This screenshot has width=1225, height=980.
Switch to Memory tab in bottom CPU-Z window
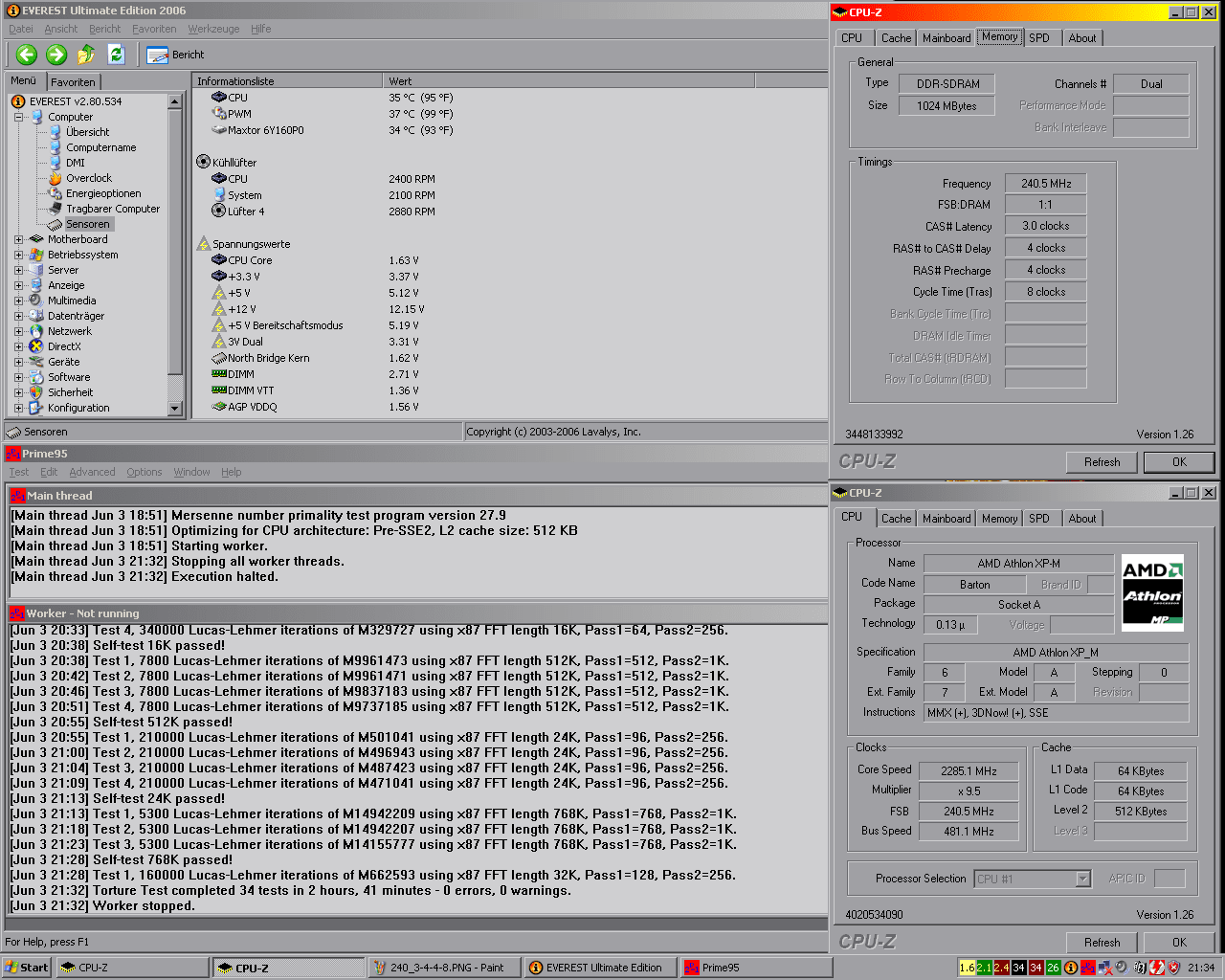(x=999, y=519)
